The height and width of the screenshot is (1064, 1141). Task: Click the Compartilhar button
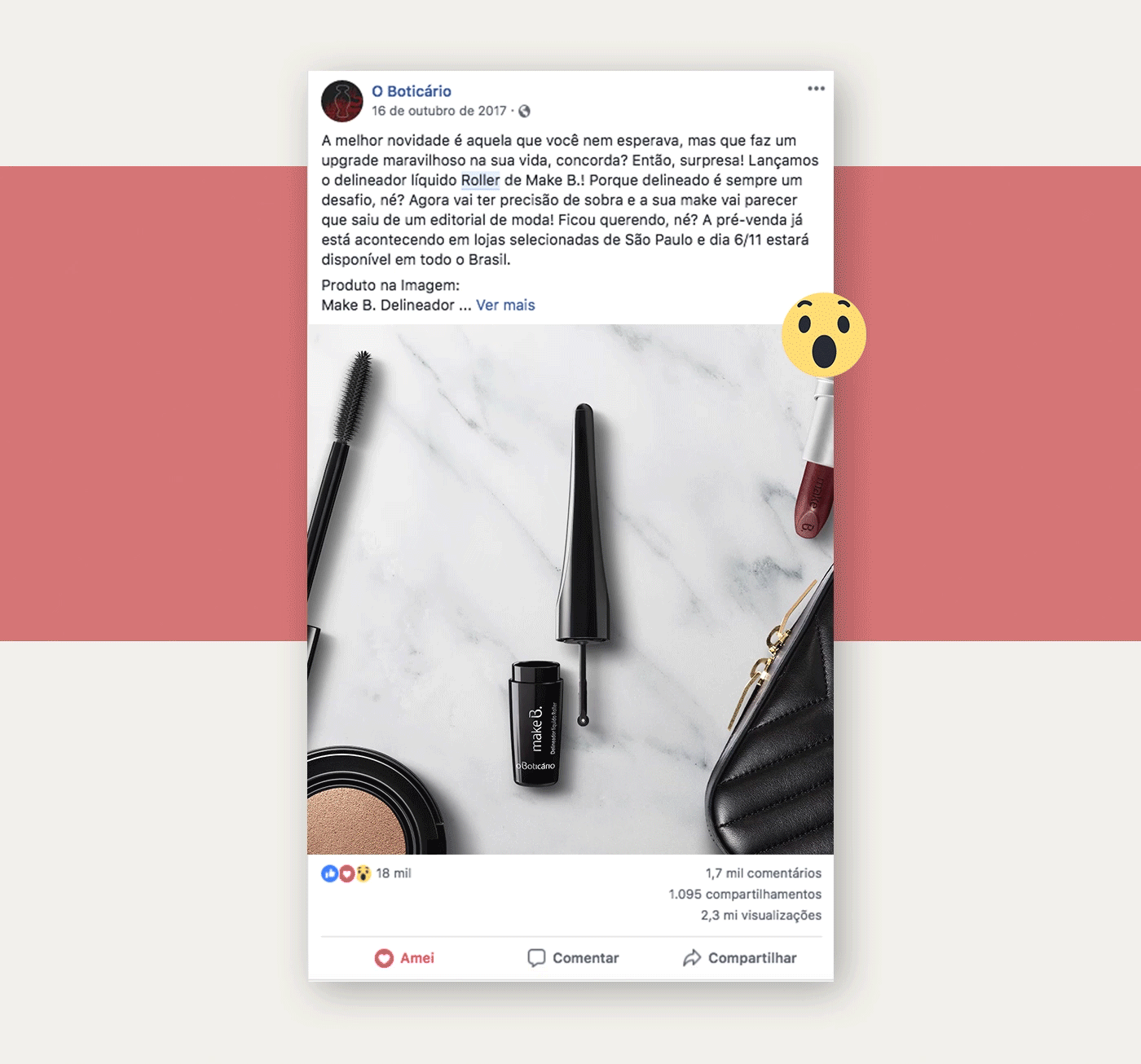[x=740, y=958]
